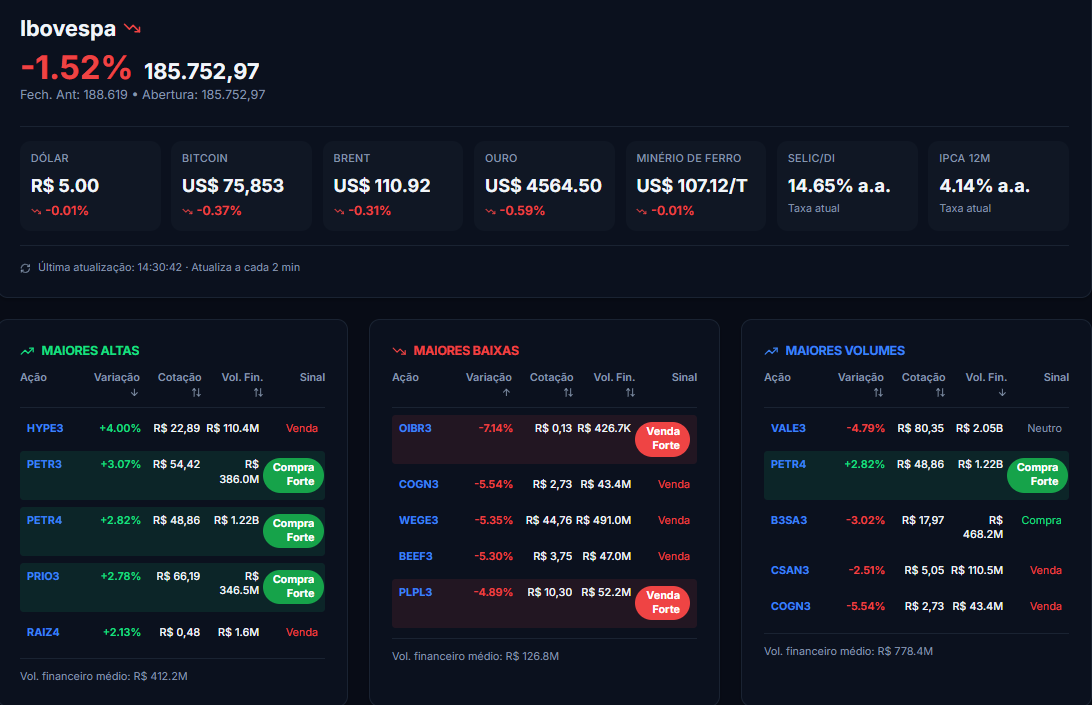Click the Minério de Ferro down-trend icon
This screenshot has width=1092, height=705.
click(641, 211)
